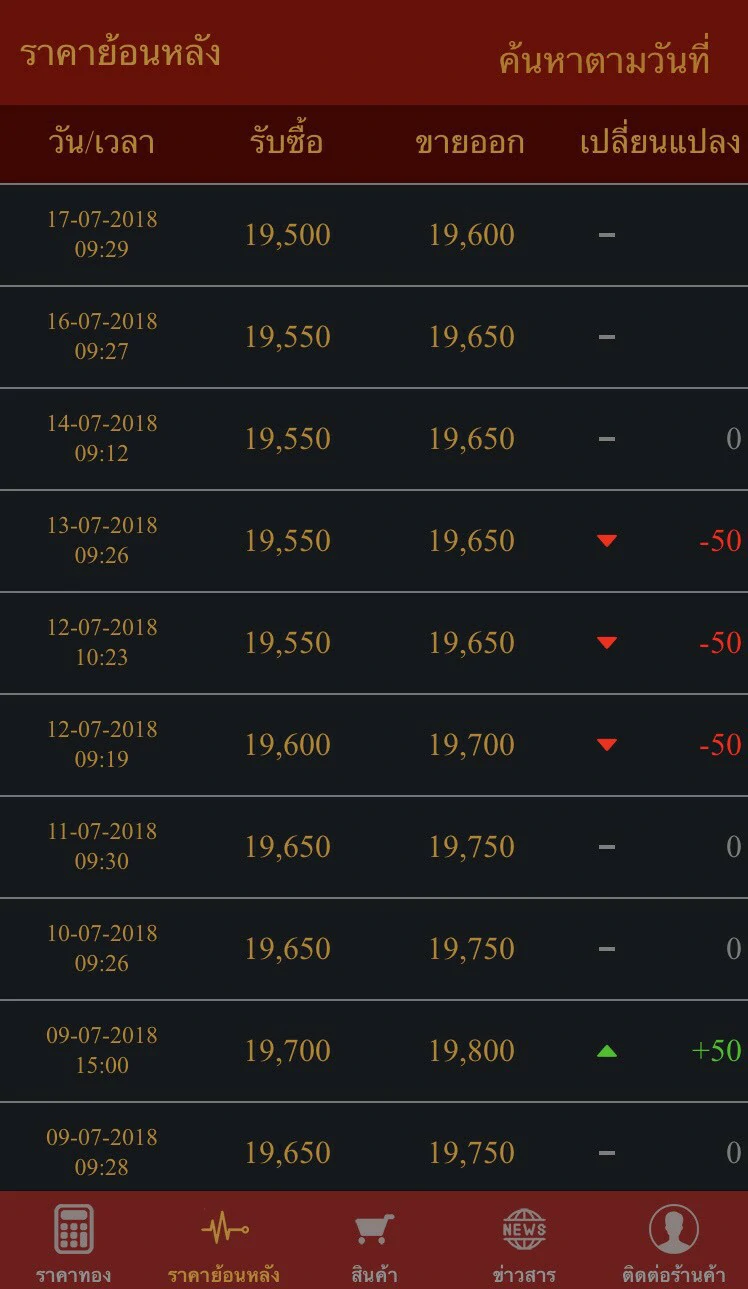This screenshot has height=1289, width=748.
Task: Select the 17-07-2018 09:29 price row
Action: click(x=374, y=235)
